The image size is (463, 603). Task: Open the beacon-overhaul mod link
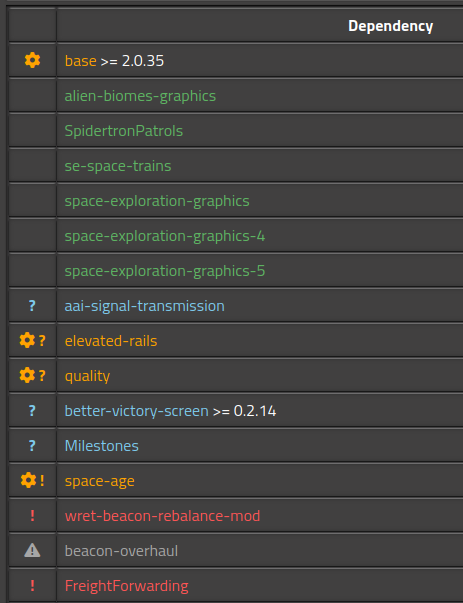tap(121, 551)
